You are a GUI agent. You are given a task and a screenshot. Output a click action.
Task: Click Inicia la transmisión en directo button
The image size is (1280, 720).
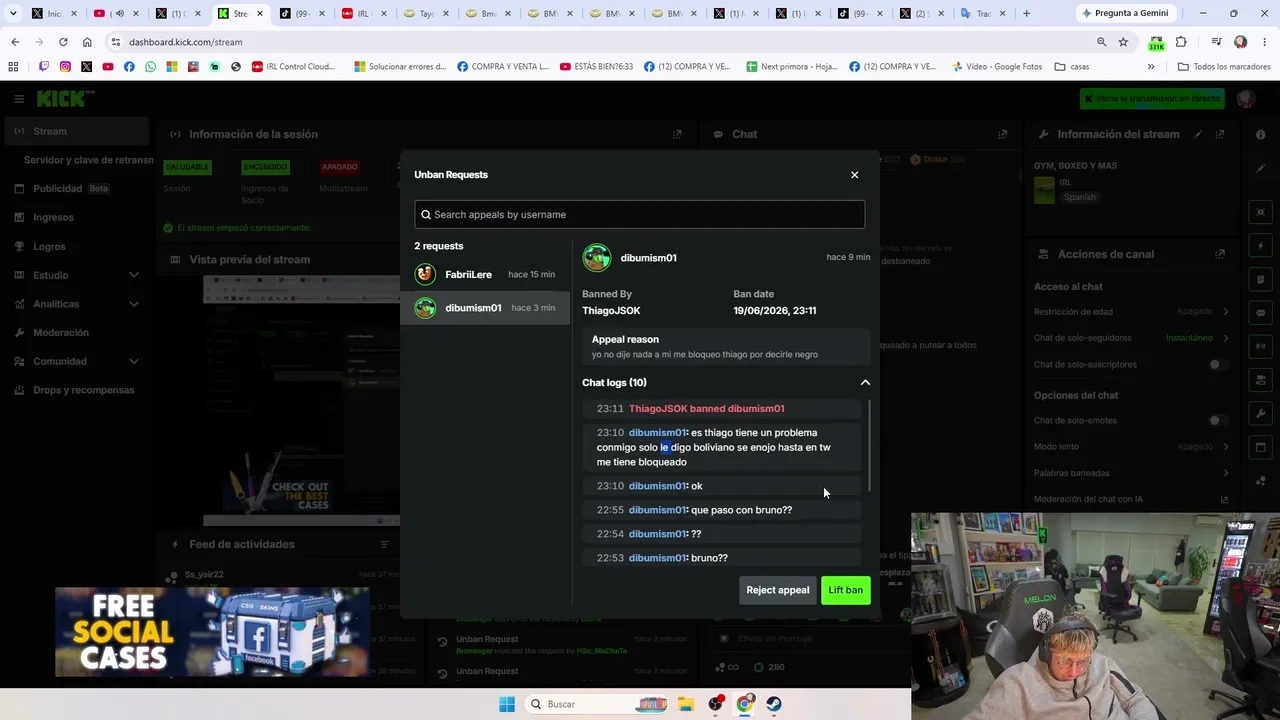(1153, 99)
